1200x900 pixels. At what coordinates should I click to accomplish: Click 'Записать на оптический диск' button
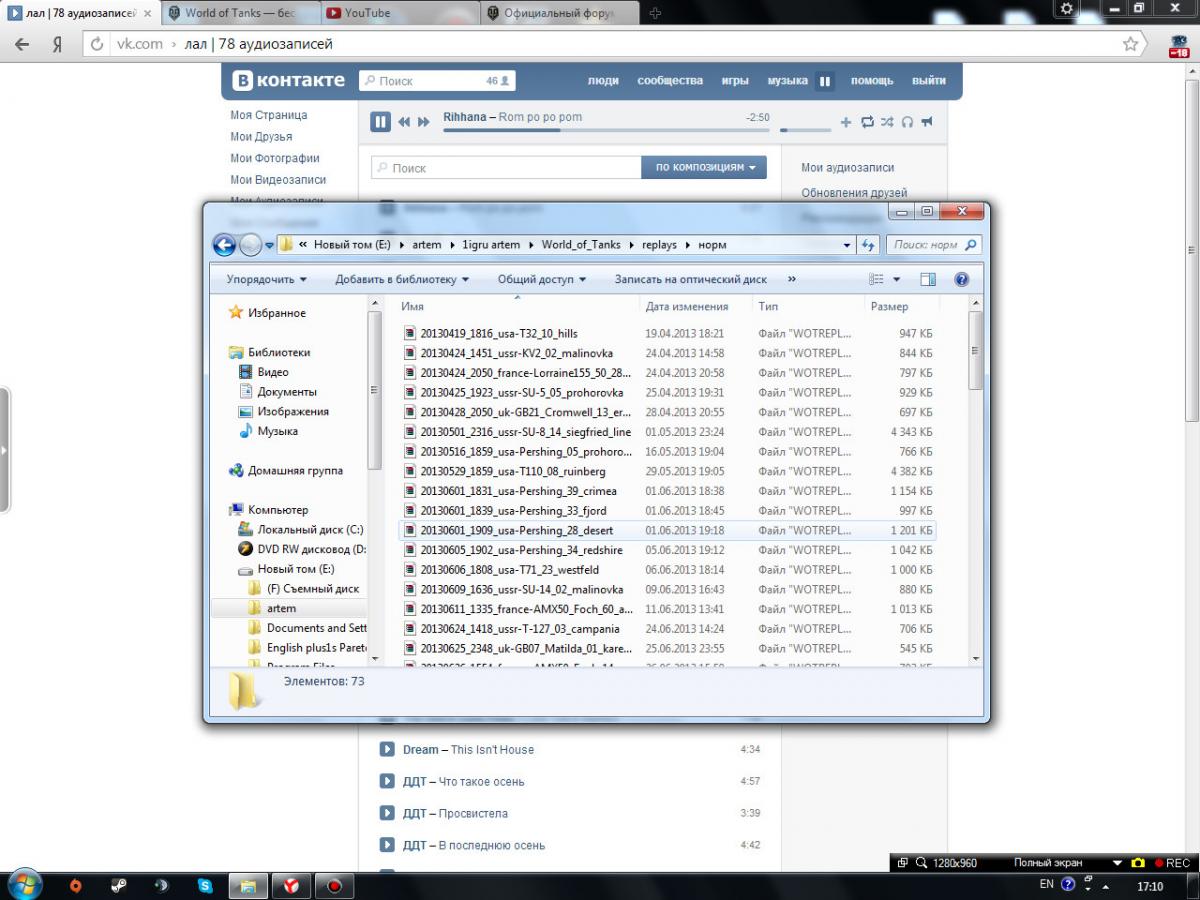pyautogui.click(x=690, y=280)
